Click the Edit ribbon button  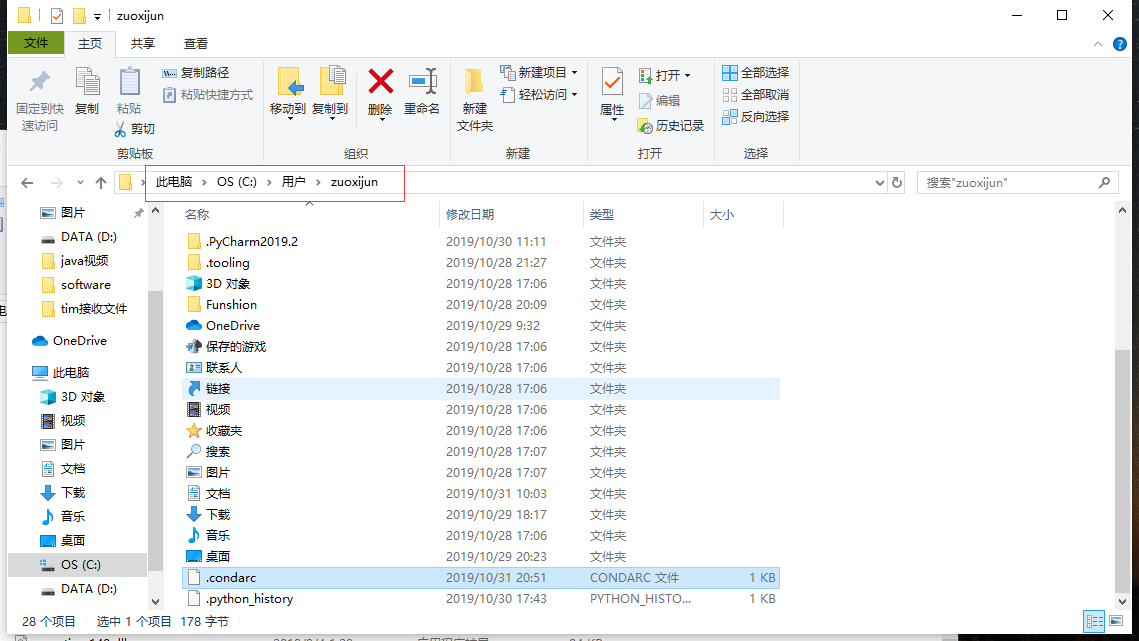[659, 101]
